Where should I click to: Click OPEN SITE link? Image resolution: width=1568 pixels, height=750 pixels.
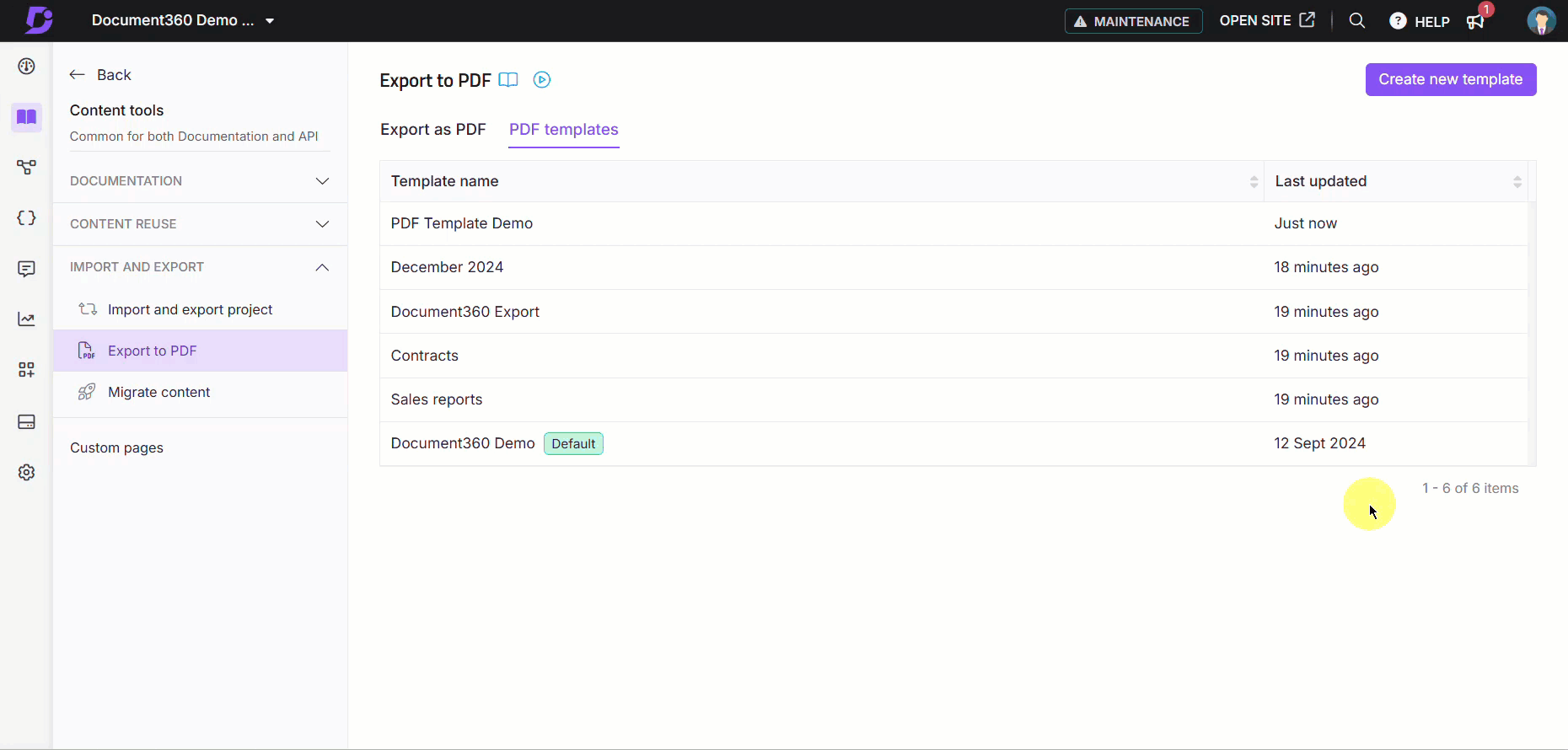[x=1267, y=20]
